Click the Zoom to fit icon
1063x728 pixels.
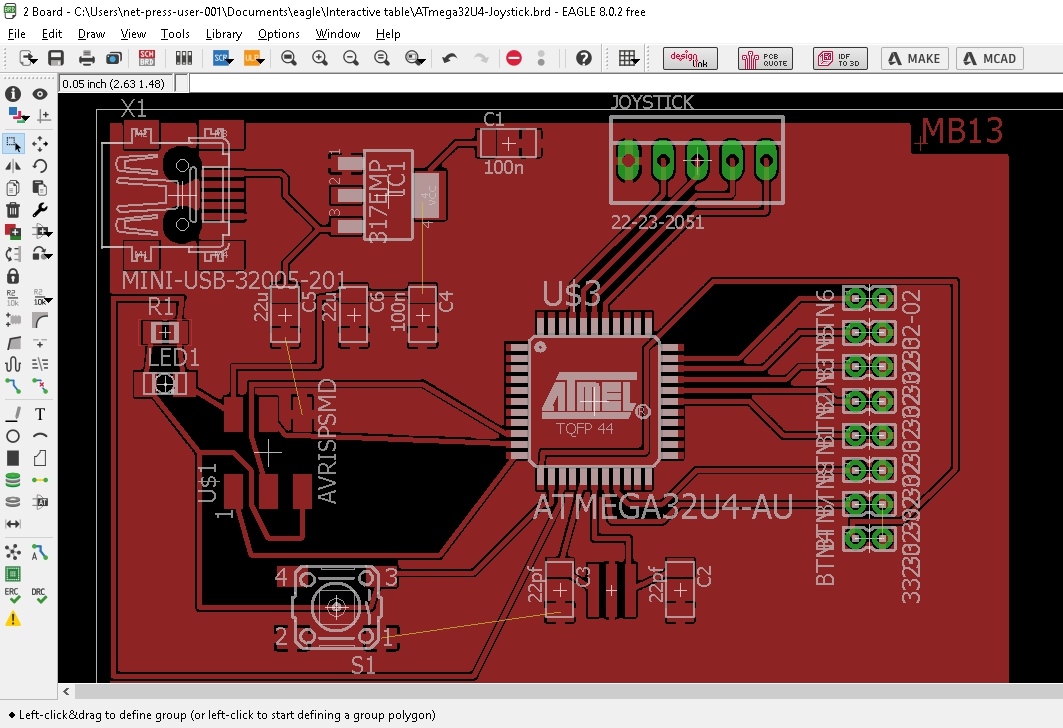[289, 59]
